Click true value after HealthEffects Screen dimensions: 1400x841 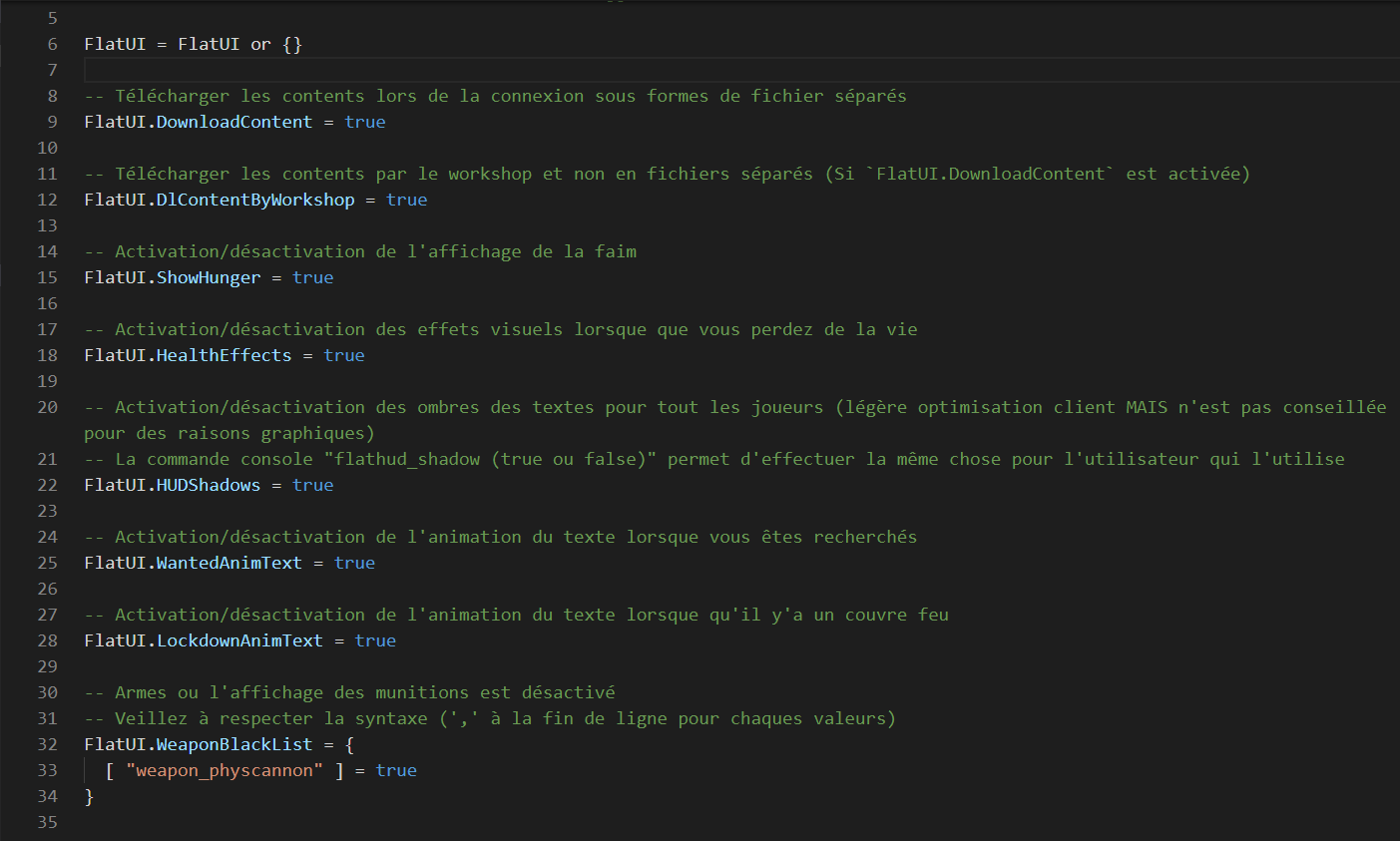pyautogui.click(x=344, y=355)
